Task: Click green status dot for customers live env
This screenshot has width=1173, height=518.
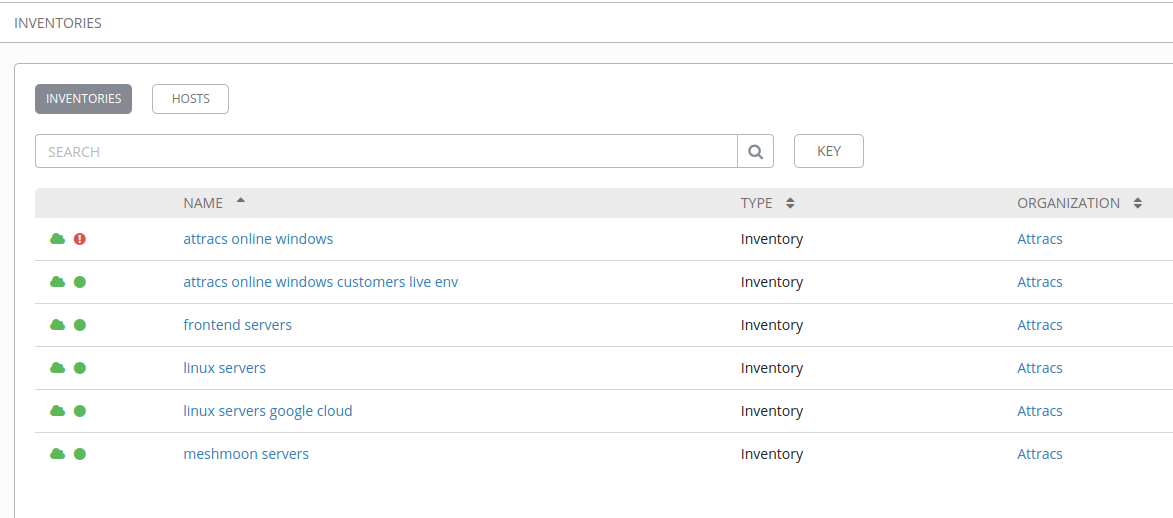Action: coord(80,282)
